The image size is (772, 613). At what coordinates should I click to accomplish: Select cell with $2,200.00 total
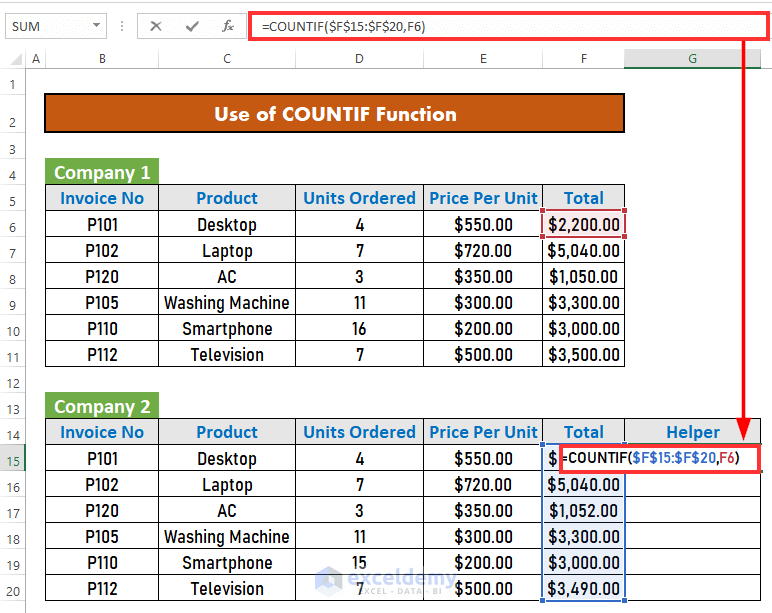[x=583, y=225]
